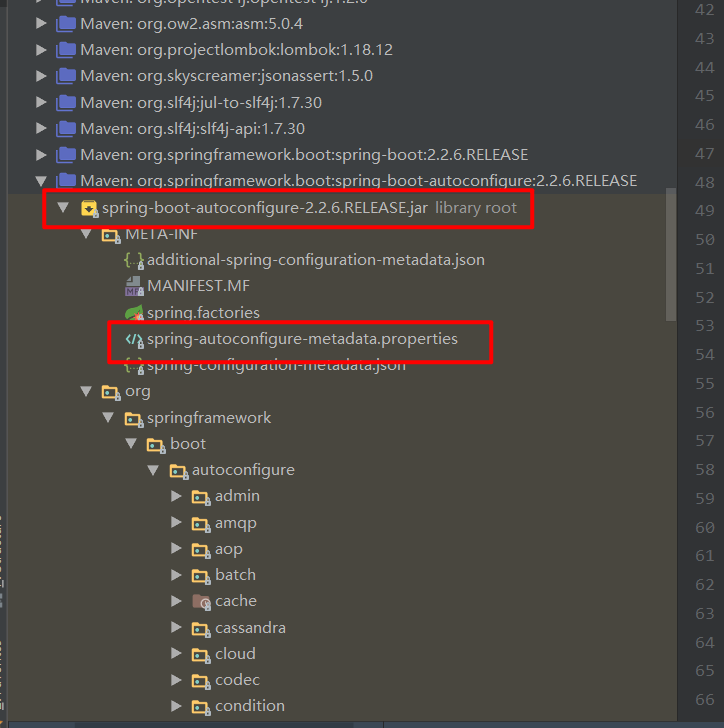Select additional-spring-configuration-metadata.json file
Viewport: 724px width, 728px height.
coord(316,260)
